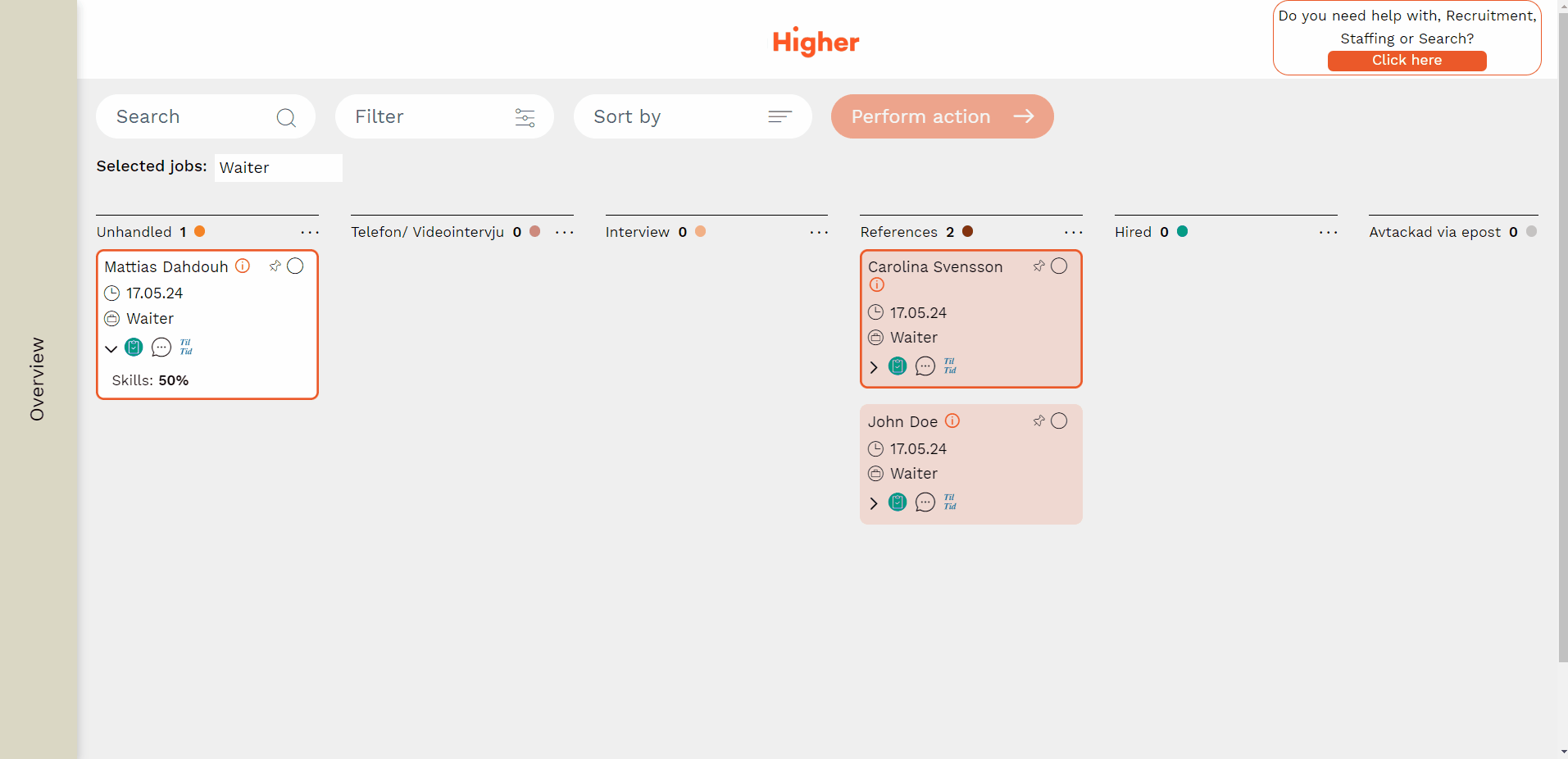The width and height of the screenshot is (1568, 759).
Task: Open the References column three-dot menu
Action: pos(1073,233)
